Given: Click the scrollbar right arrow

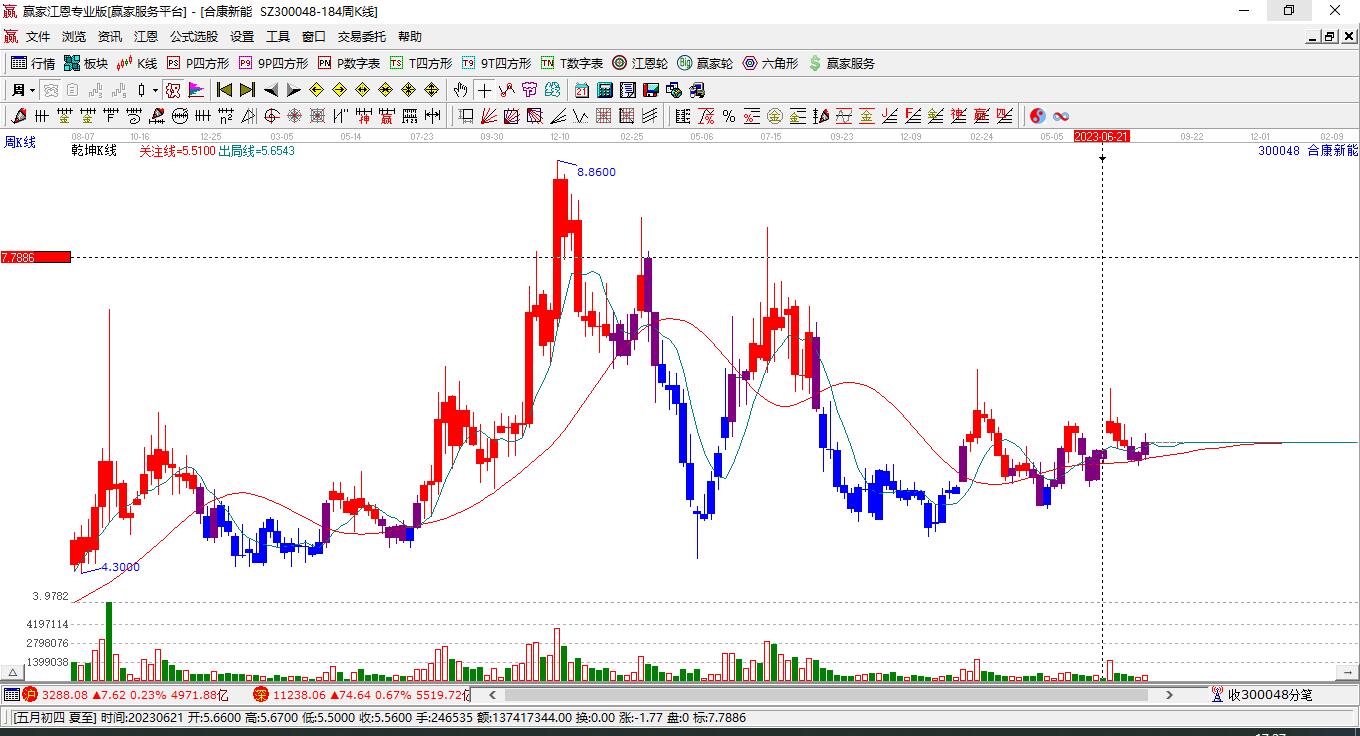Looking at the screenshot, I should [1169, 695].
